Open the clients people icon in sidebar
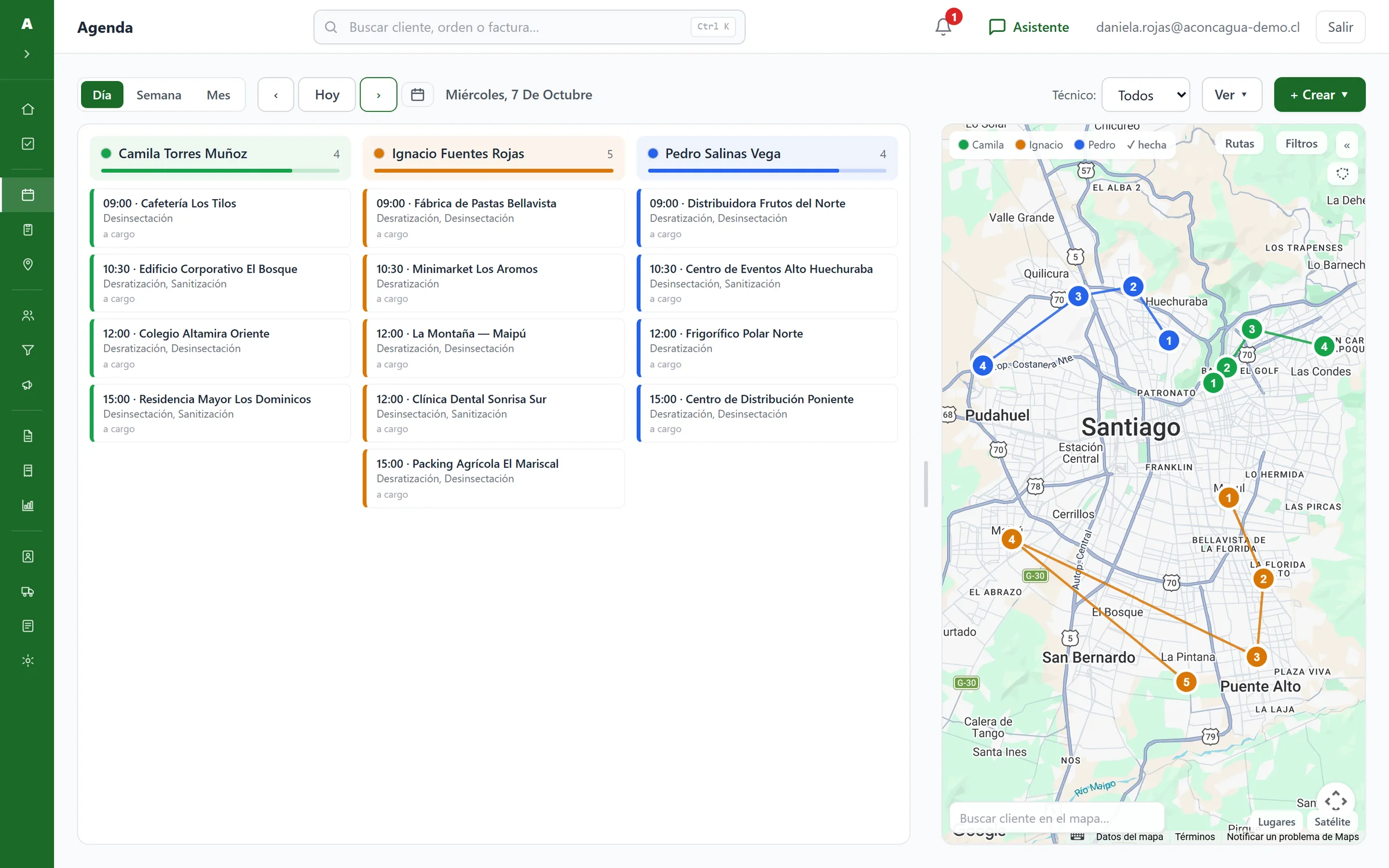 28,315
